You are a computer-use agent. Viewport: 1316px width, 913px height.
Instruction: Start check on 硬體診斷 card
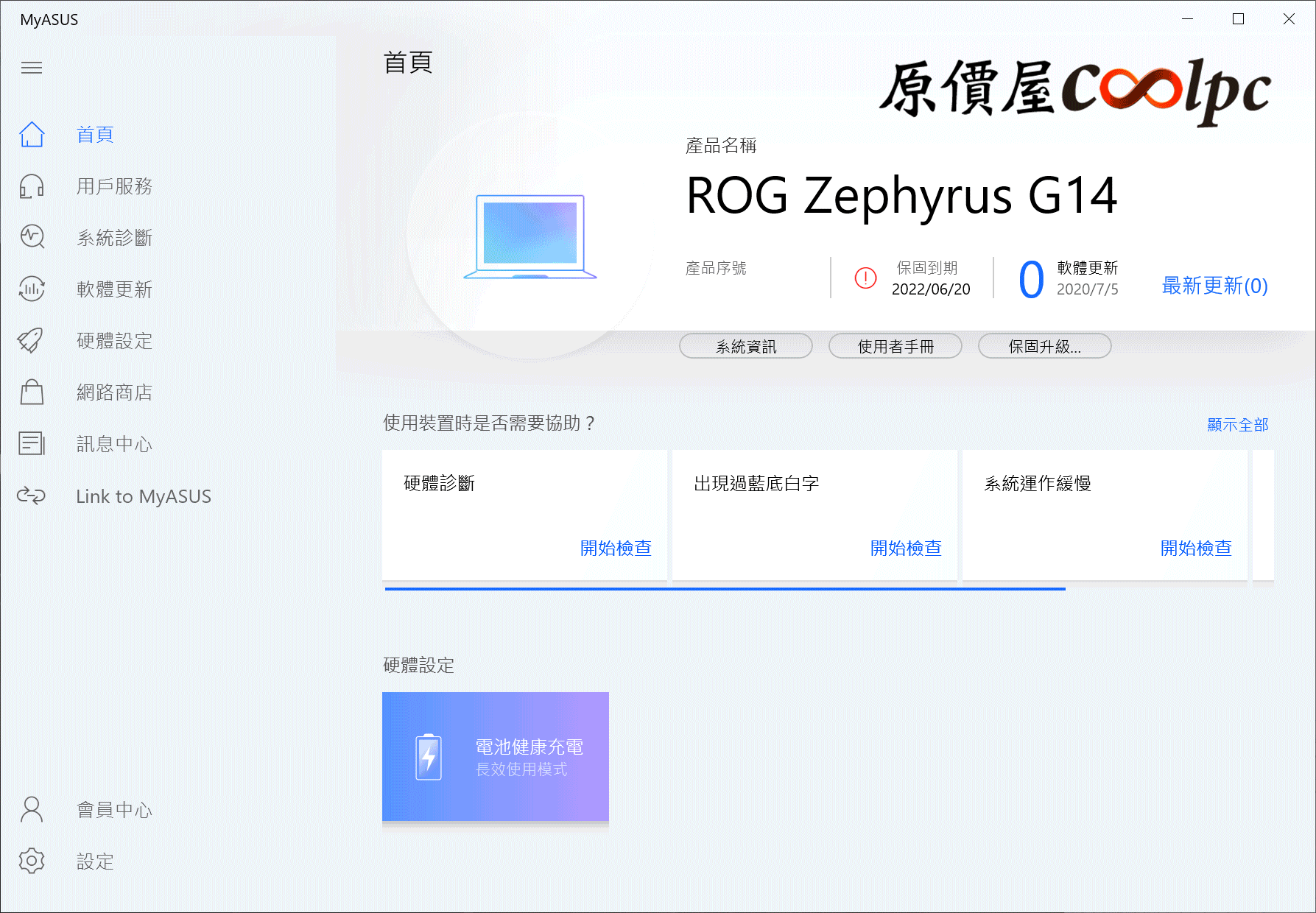coord(616,548)
